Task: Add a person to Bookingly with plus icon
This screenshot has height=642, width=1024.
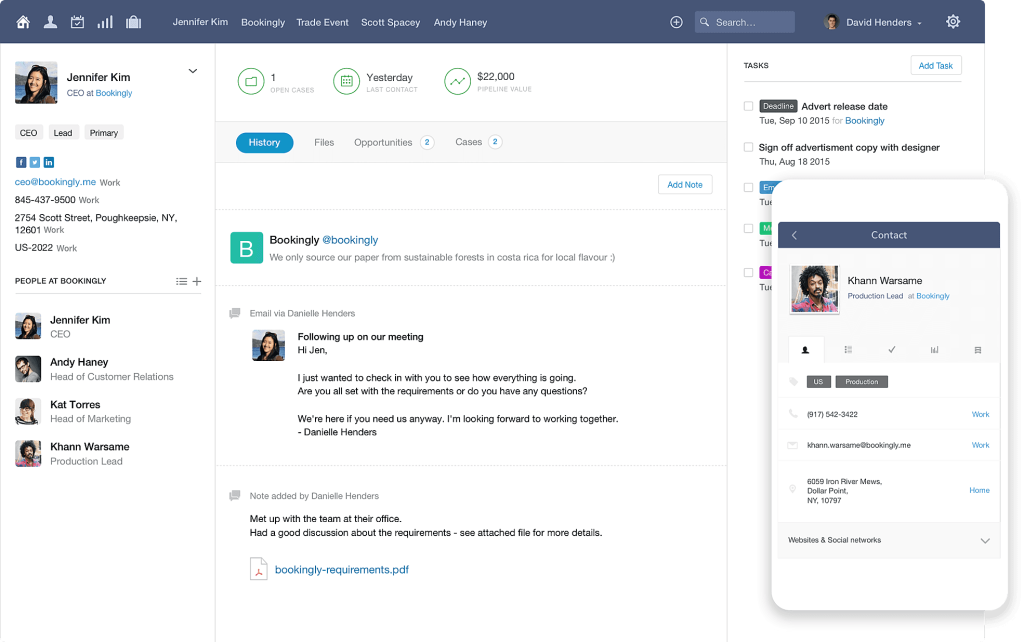Action: pyautogui.click(x=197, y=281)
